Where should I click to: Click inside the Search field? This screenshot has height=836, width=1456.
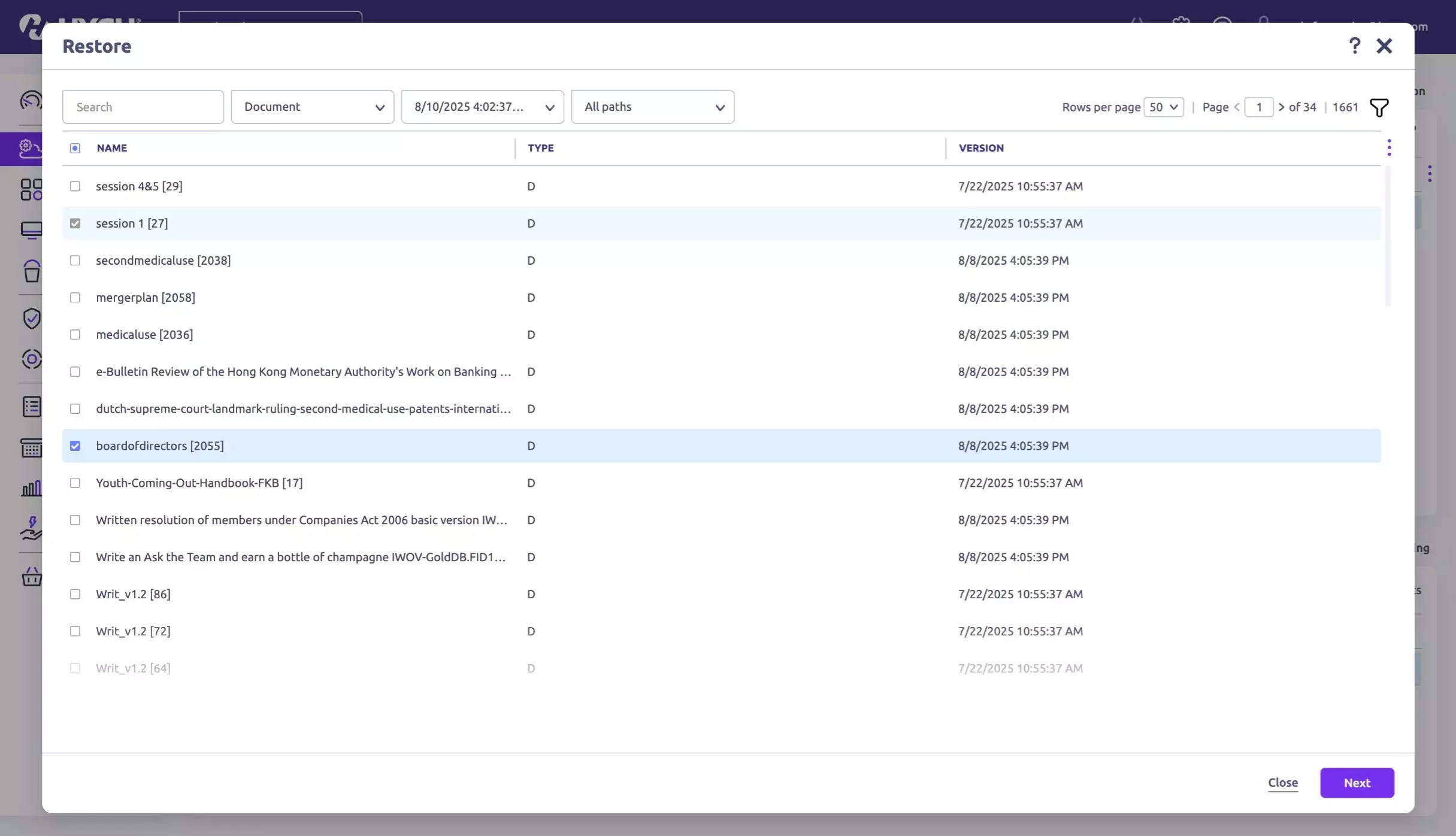point(143,107)
